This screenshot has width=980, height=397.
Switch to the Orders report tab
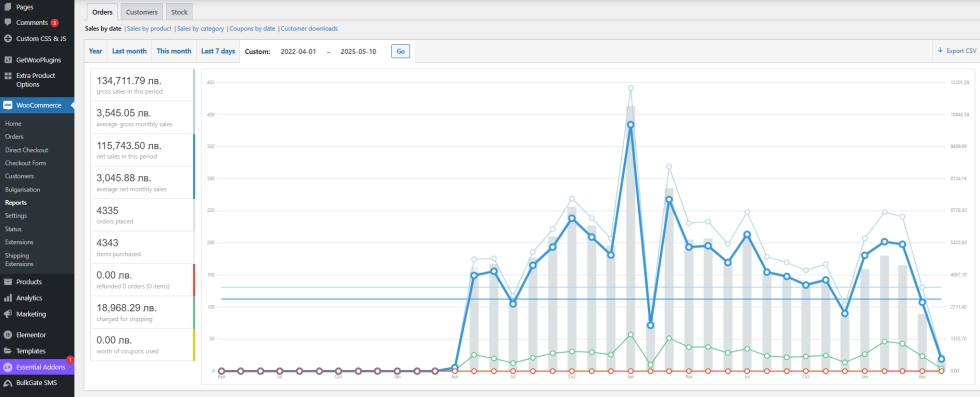[x=102, y=12]
